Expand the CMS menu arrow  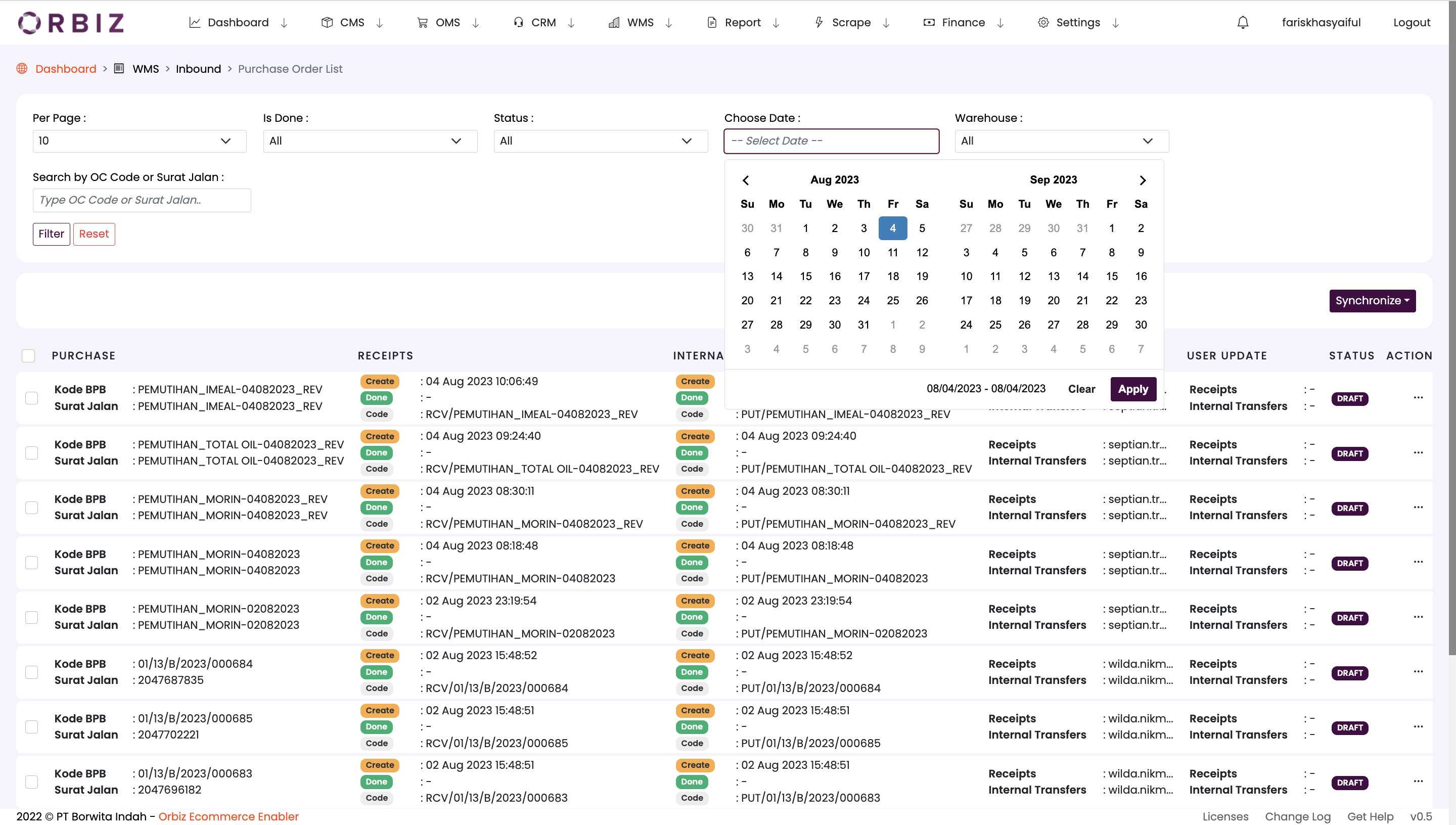click(x=380, y=23)
